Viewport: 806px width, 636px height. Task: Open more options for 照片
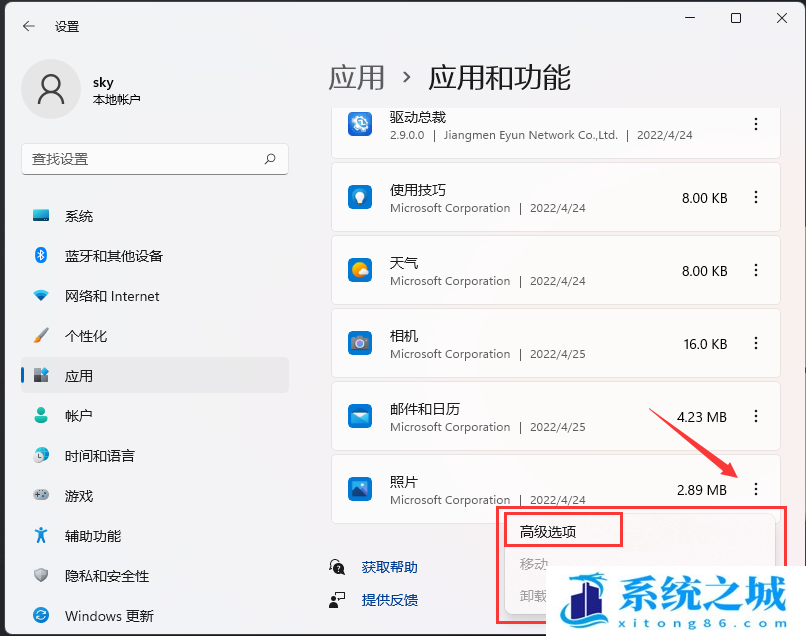click(756, 489)
